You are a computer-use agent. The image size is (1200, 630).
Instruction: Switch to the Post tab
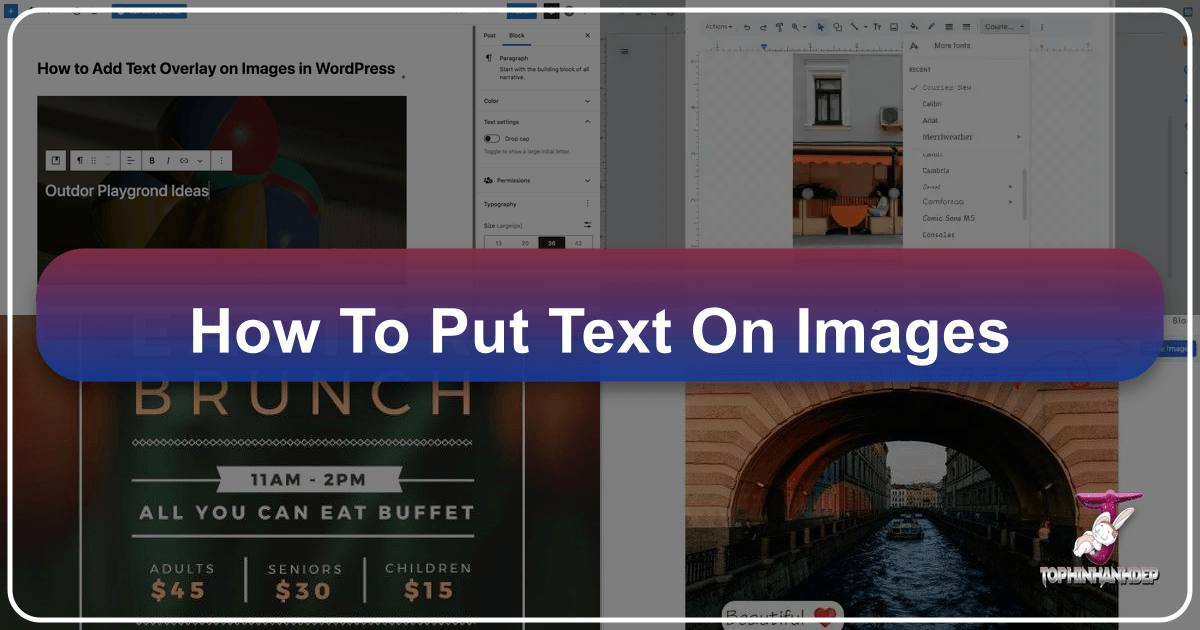tap(489, 35)
